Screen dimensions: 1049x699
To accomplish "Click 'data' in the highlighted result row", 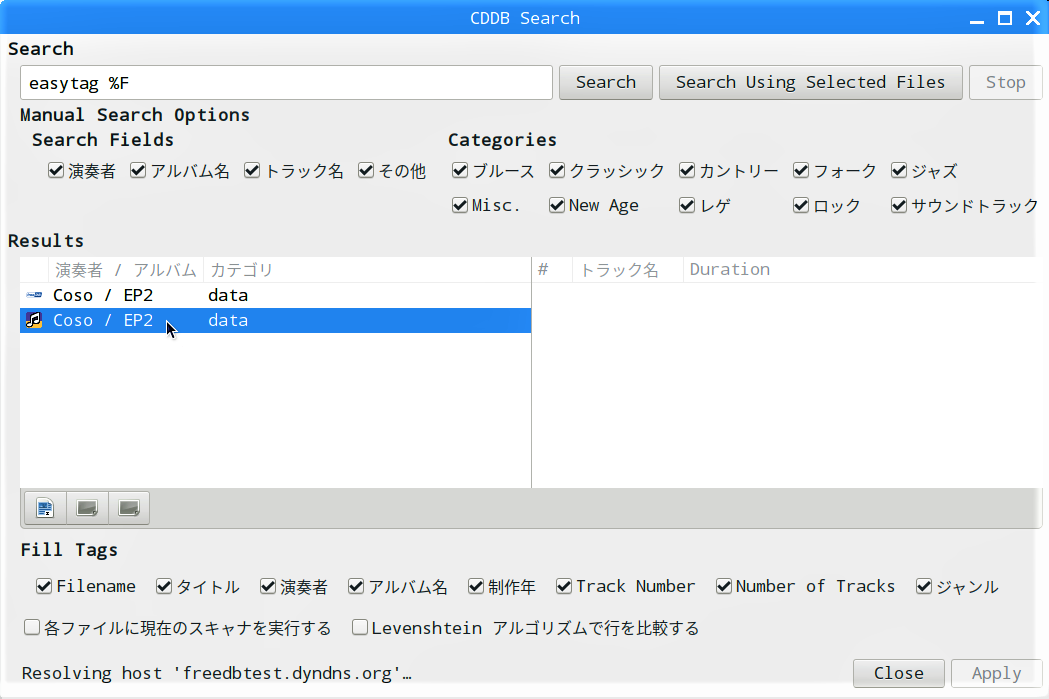I will pyautogui.click(x=228, y=320).
